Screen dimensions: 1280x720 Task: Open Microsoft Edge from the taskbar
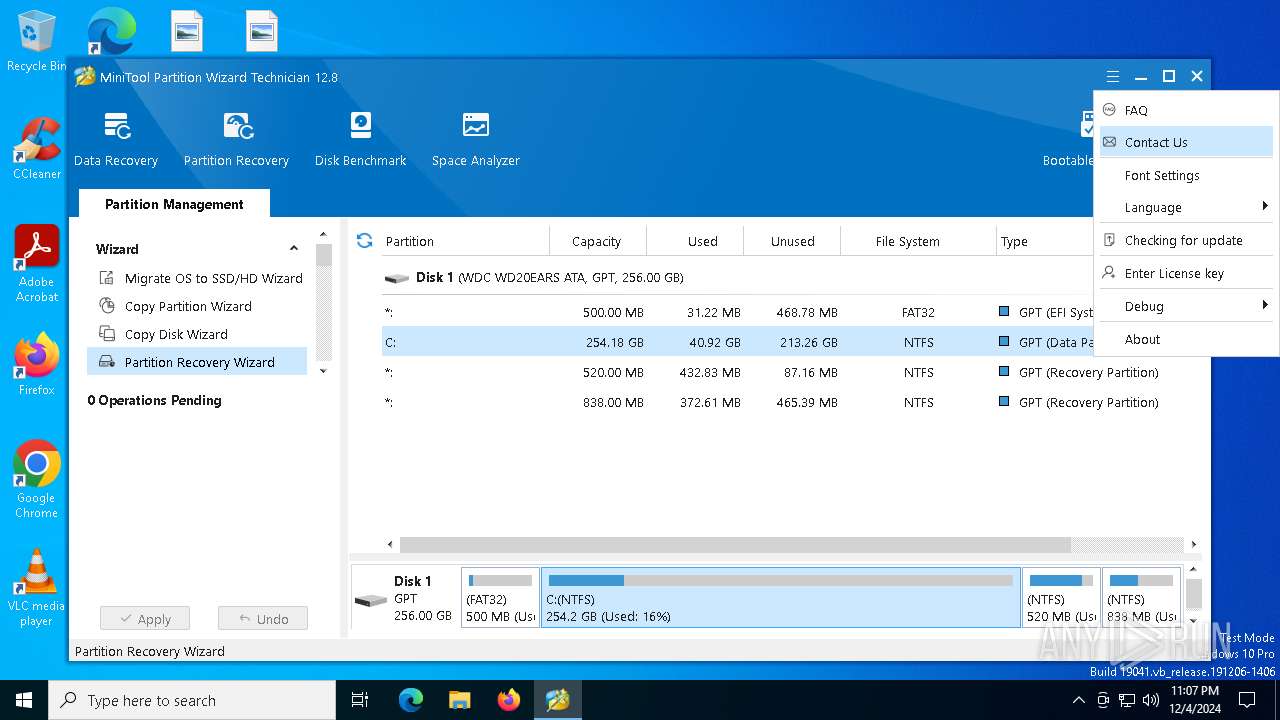point(411,700)
